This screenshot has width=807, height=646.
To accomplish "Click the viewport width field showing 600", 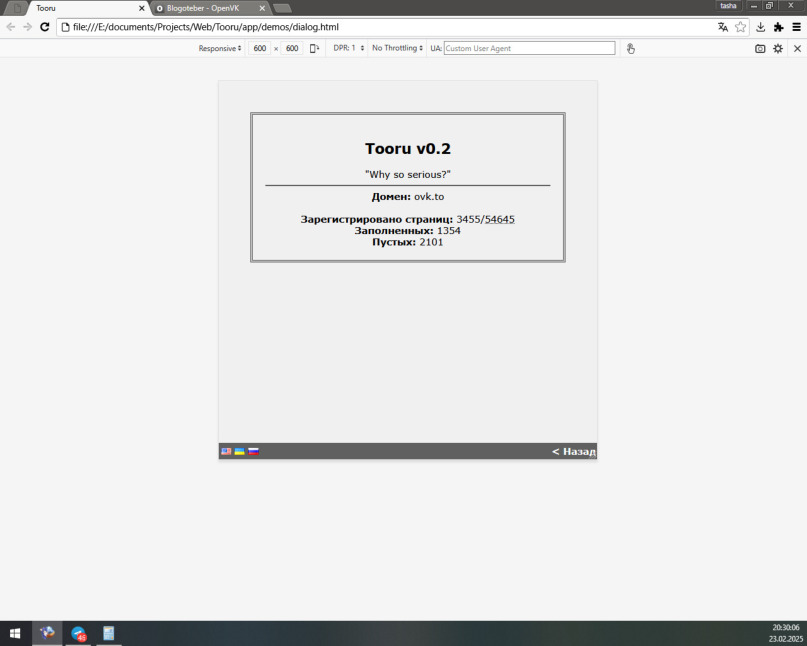I will (259, 48).
